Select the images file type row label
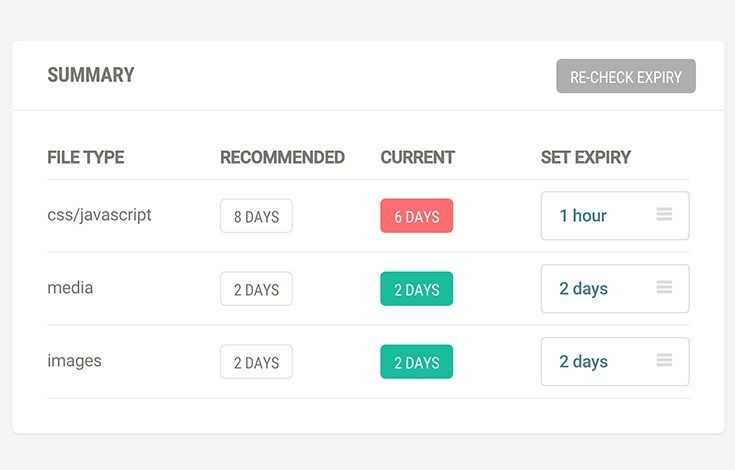The height and width of the screenshot is (470, 735). 75,361
